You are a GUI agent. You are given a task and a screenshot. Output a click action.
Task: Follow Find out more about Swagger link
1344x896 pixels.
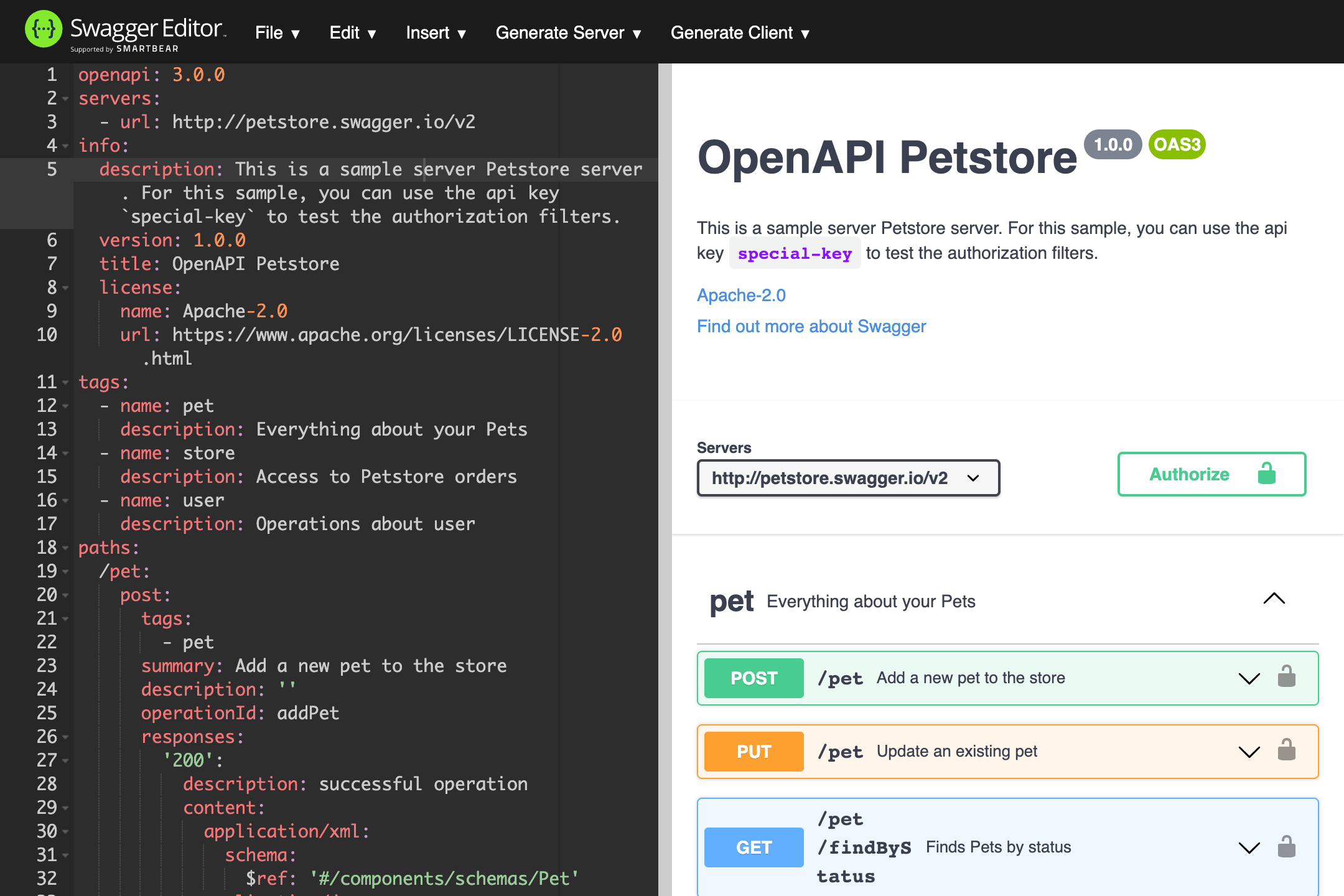(x=811, y=326)
